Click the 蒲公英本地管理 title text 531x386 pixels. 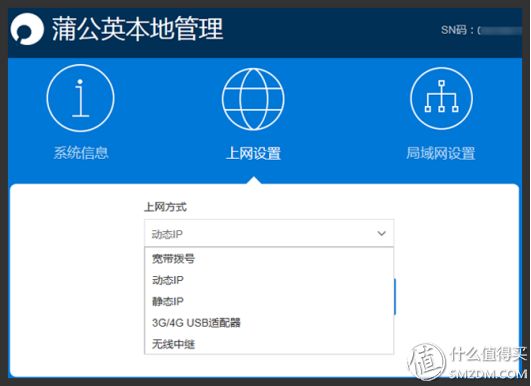click(137, 29)
